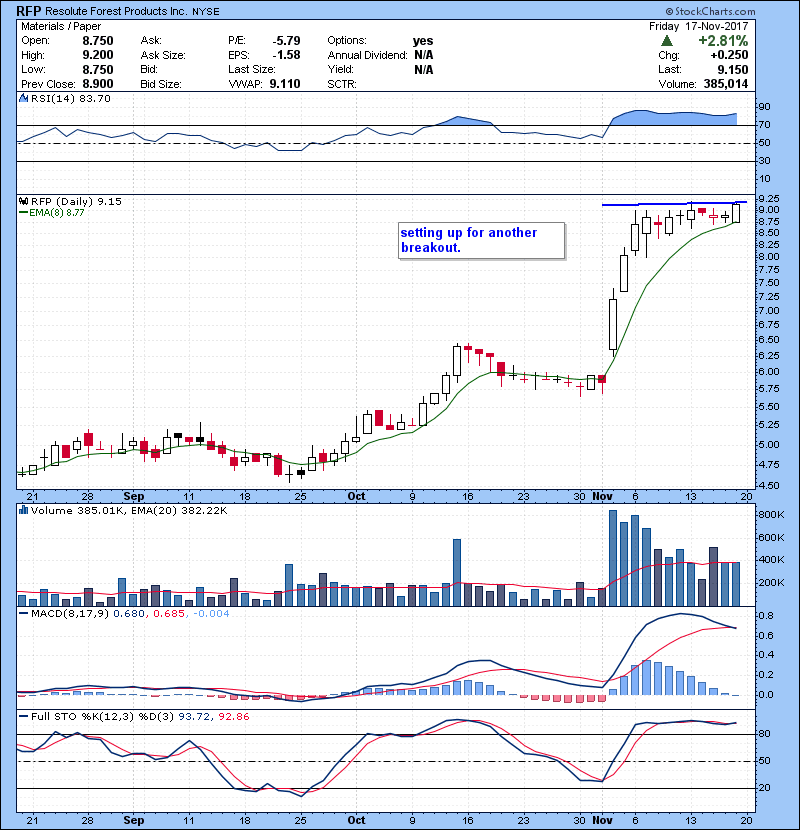Click the 800K volume axis label

(771, 515)
